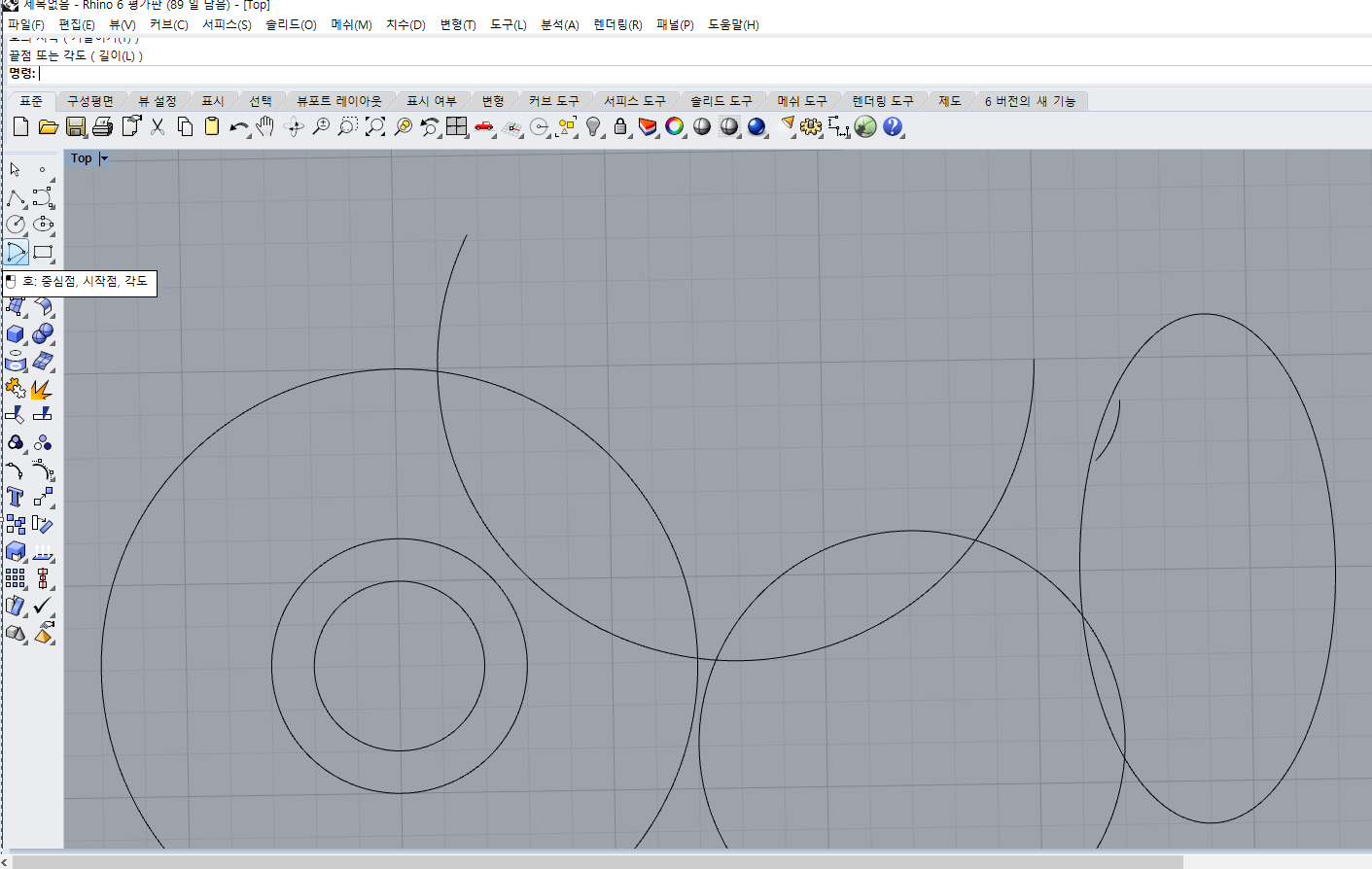This screenshot has width=1372, height=869.
Task: Click the red car view icon
Action: point(484,126)
